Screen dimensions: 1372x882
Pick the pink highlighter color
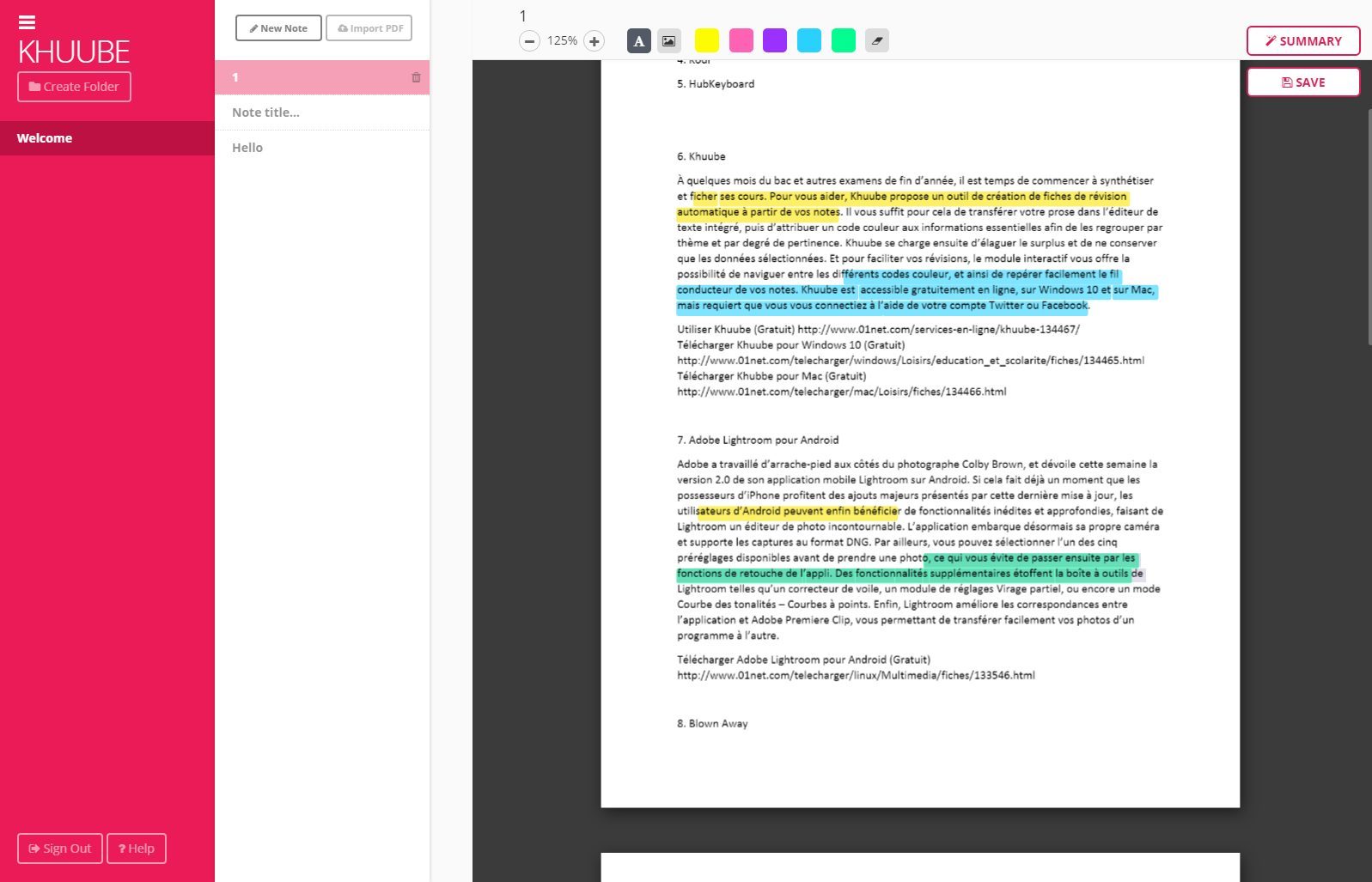pos(741,40)
